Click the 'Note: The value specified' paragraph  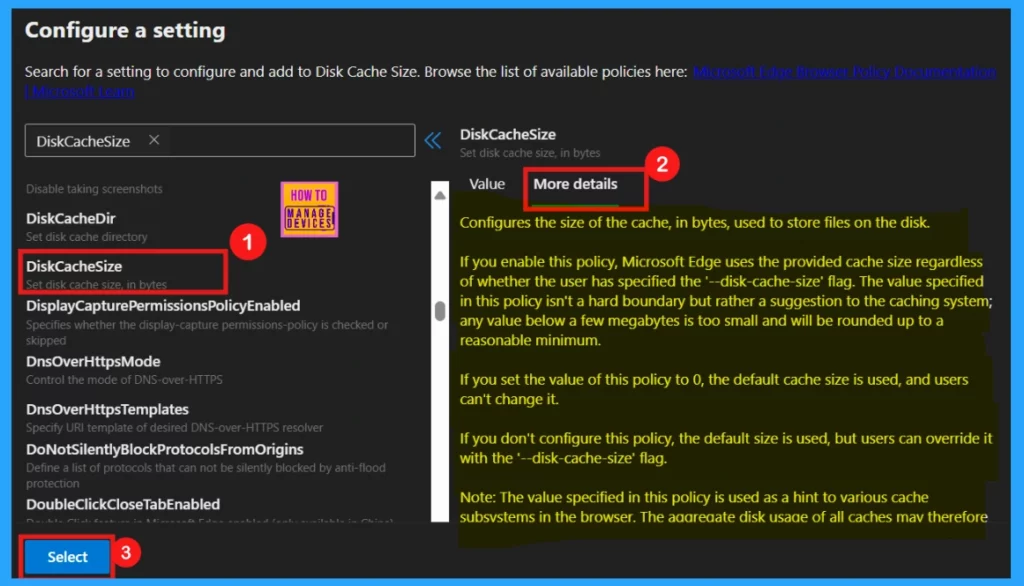724,507
